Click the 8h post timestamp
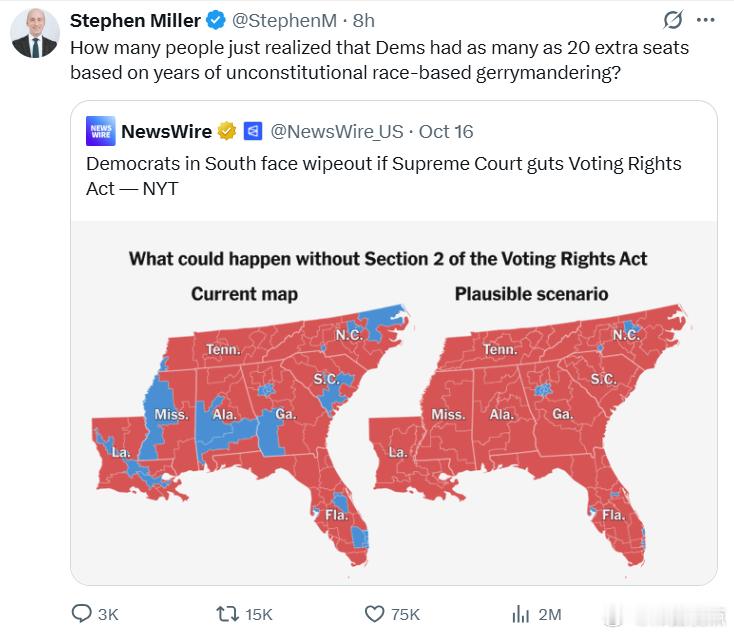 click(364, 20)
